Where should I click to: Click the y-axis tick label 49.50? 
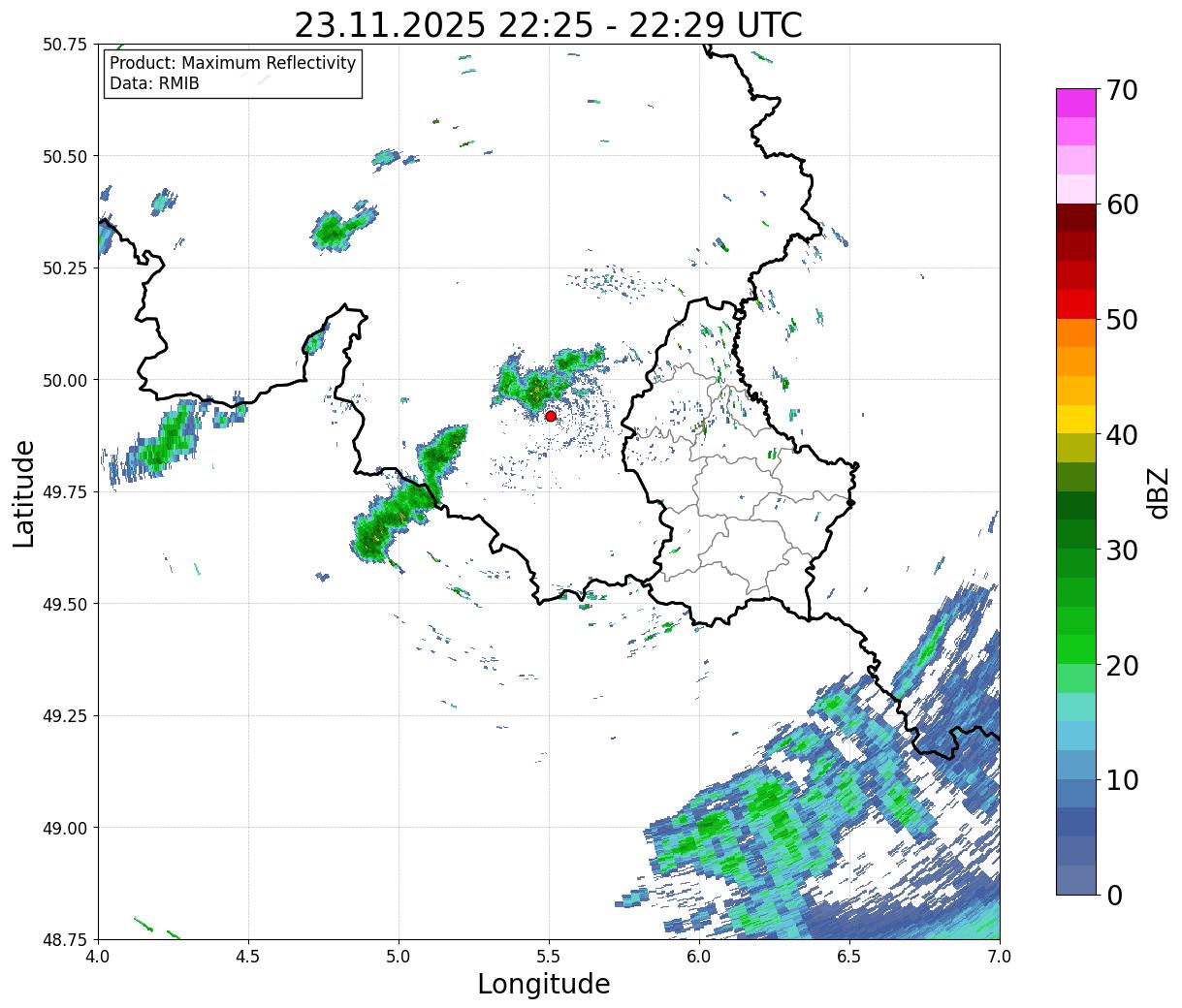click(x=65, y=604)
